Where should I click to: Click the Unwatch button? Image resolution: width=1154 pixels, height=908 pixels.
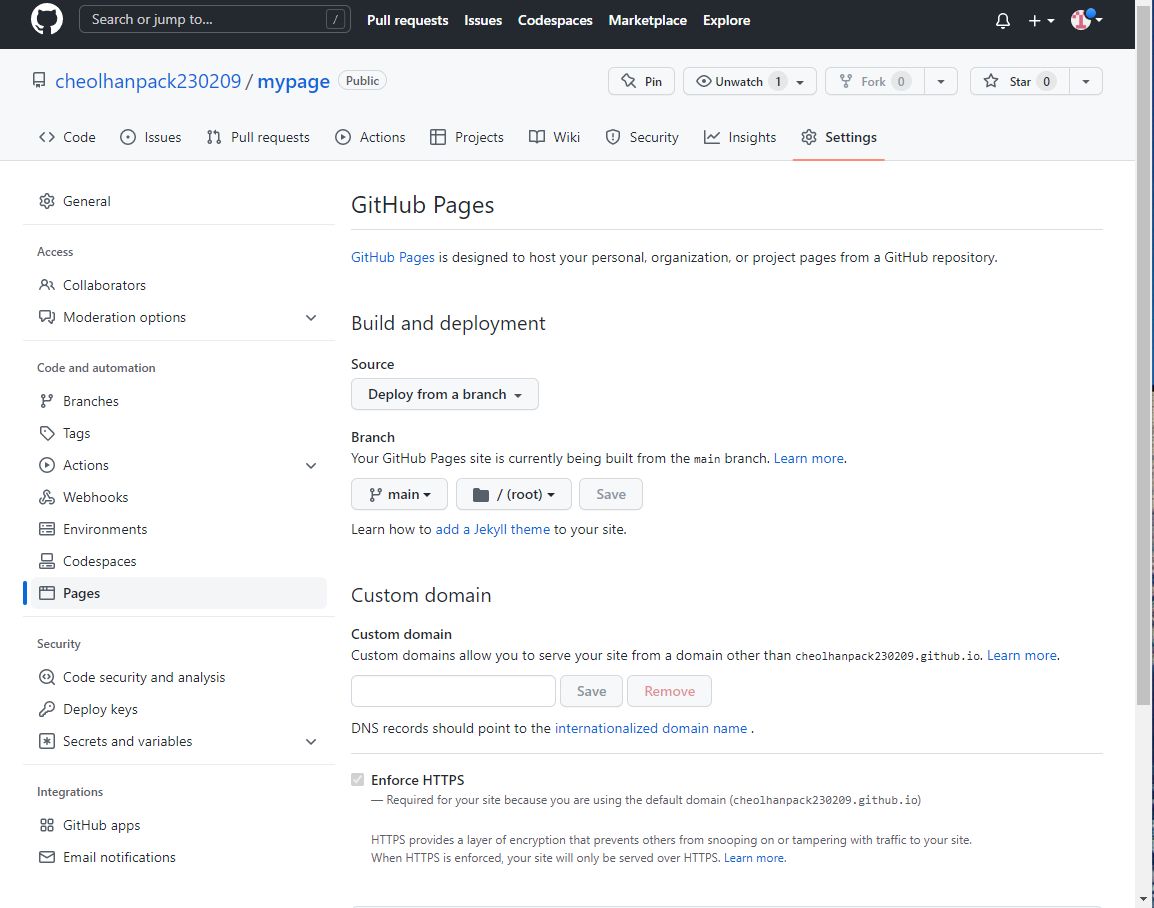tap(749, 81)
